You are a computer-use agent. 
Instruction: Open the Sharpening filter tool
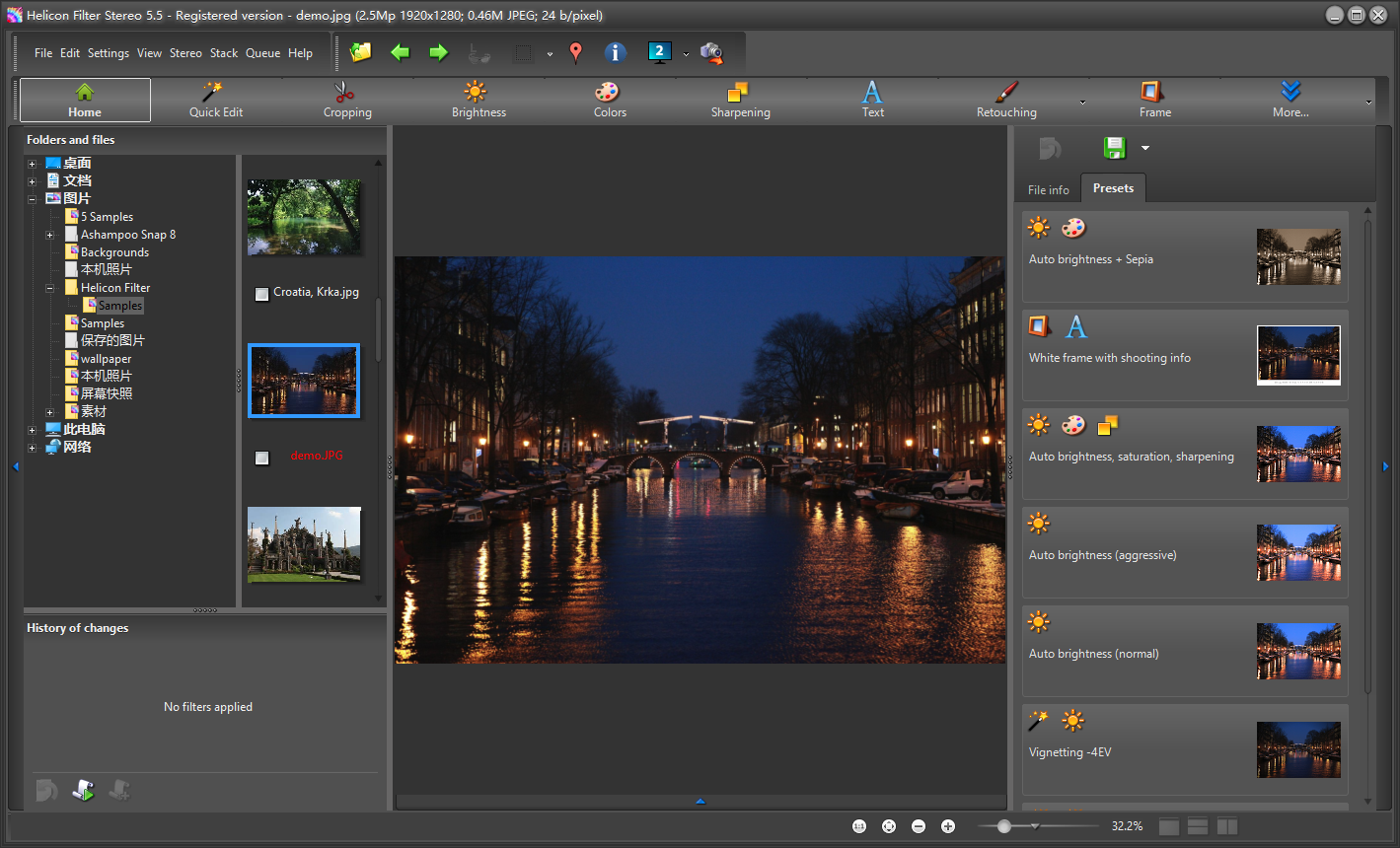click(x=740, y=101)
